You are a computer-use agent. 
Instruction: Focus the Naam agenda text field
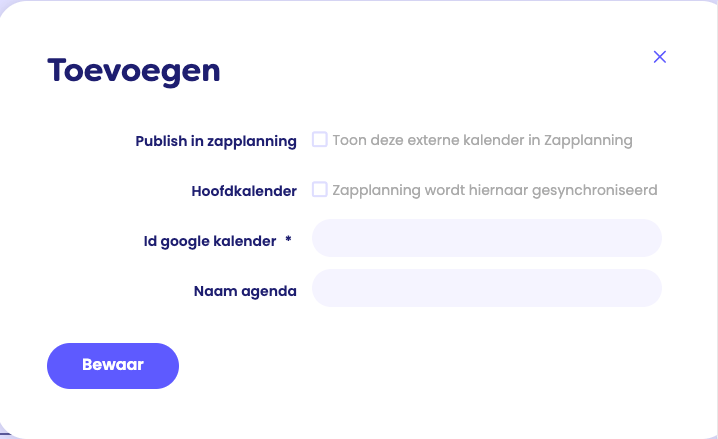[x=487, y=288]
